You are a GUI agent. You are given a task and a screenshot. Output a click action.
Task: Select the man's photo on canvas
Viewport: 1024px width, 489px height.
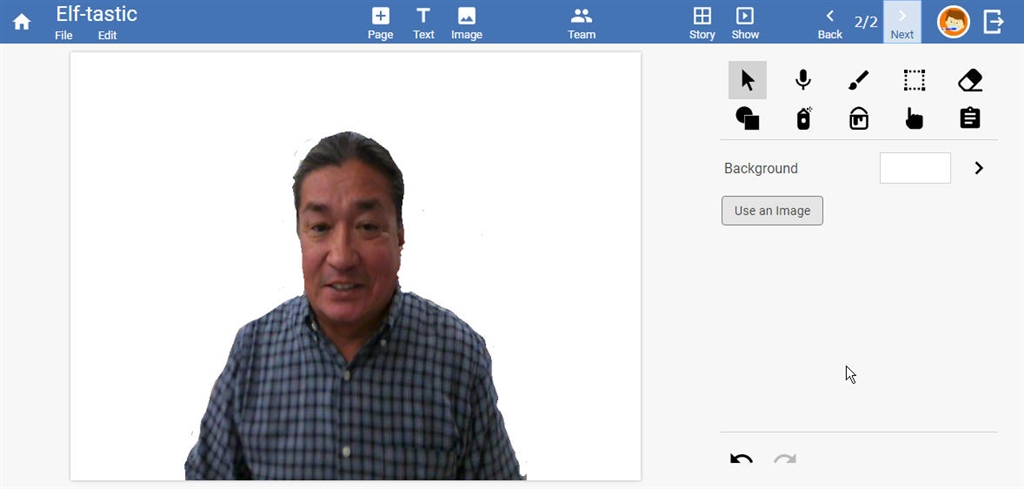355,306
